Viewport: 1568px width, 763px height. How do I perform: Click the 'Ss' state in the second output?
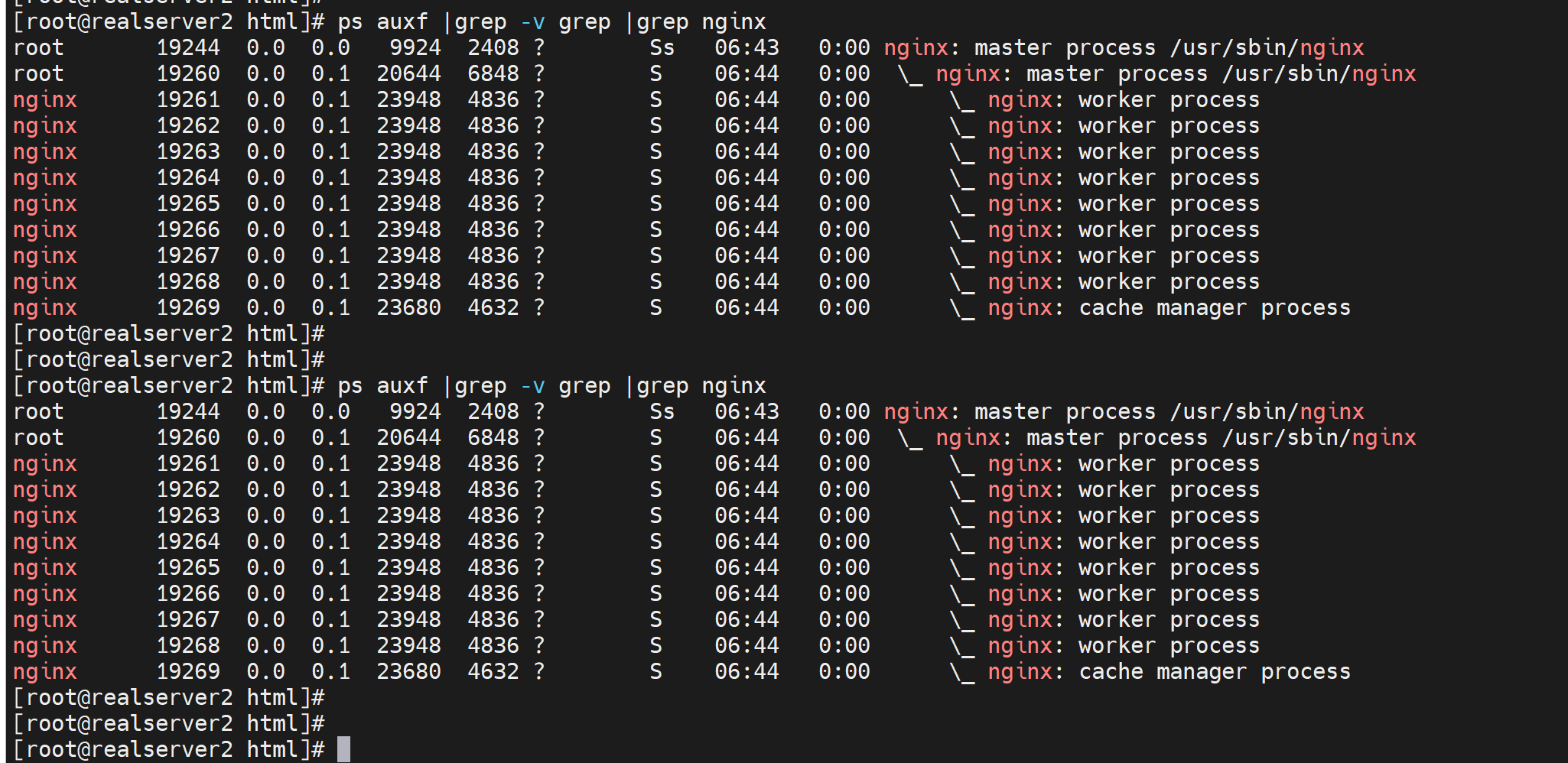point(662,411)
